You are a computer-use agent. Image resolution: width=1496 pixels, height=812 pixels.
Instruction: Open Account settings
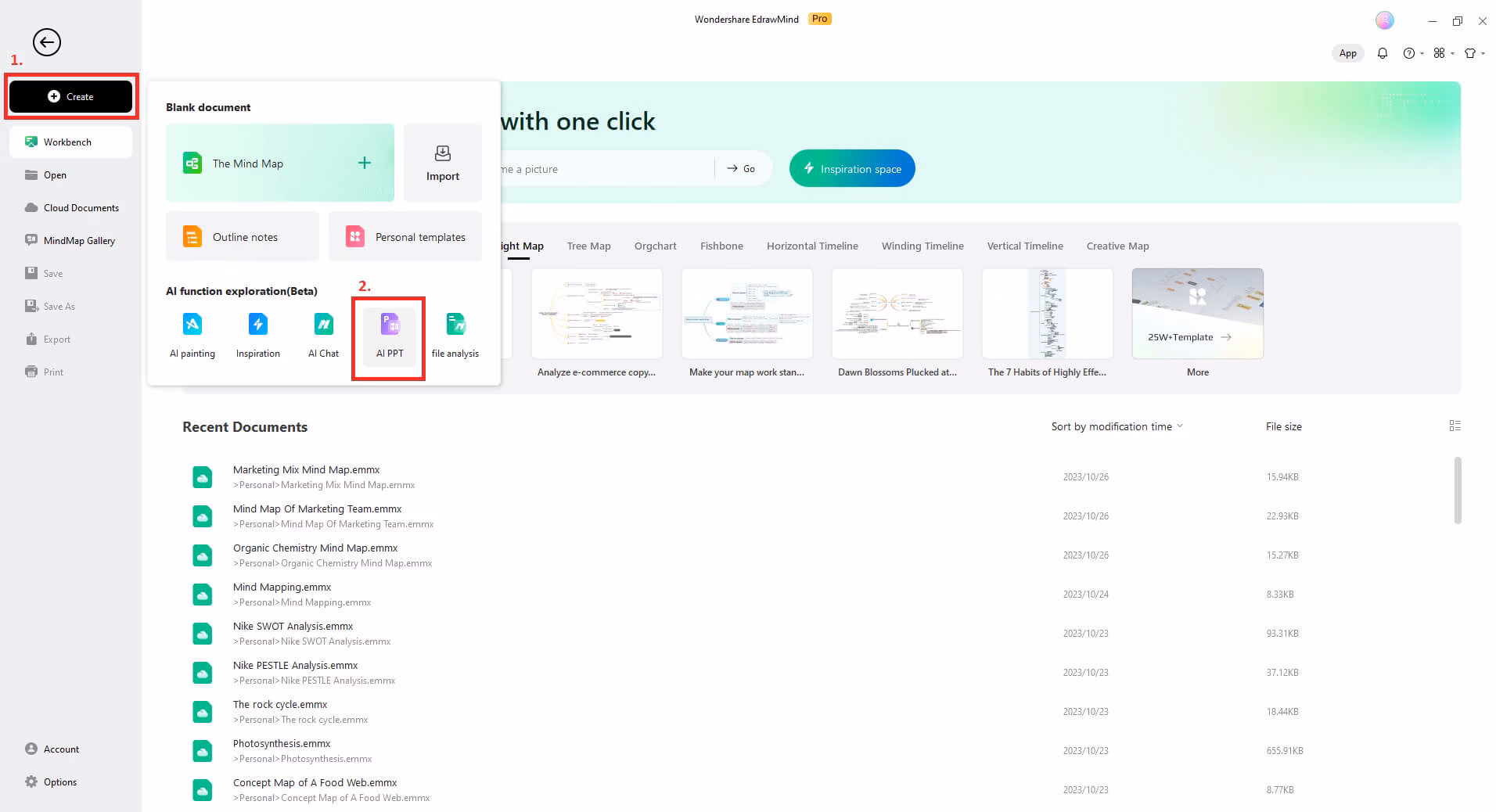point(70,749)
